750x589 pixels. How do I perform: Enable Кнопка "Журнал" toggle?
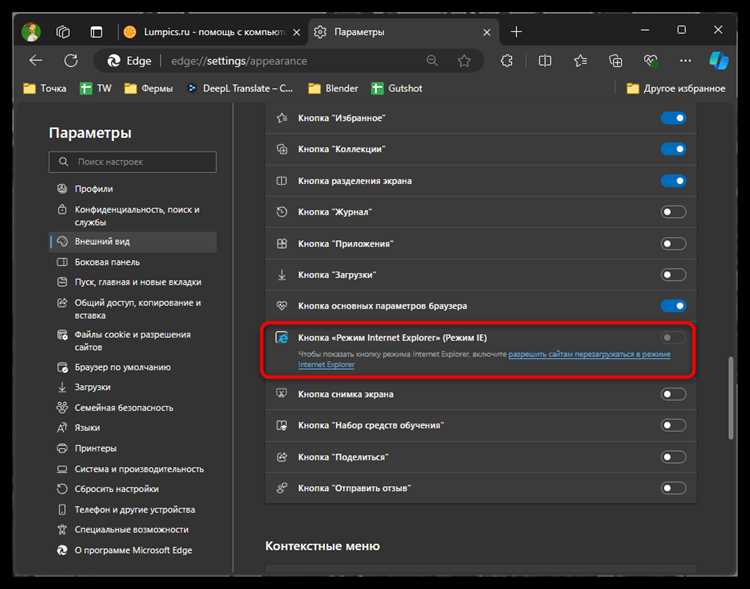tap(673, 212)
